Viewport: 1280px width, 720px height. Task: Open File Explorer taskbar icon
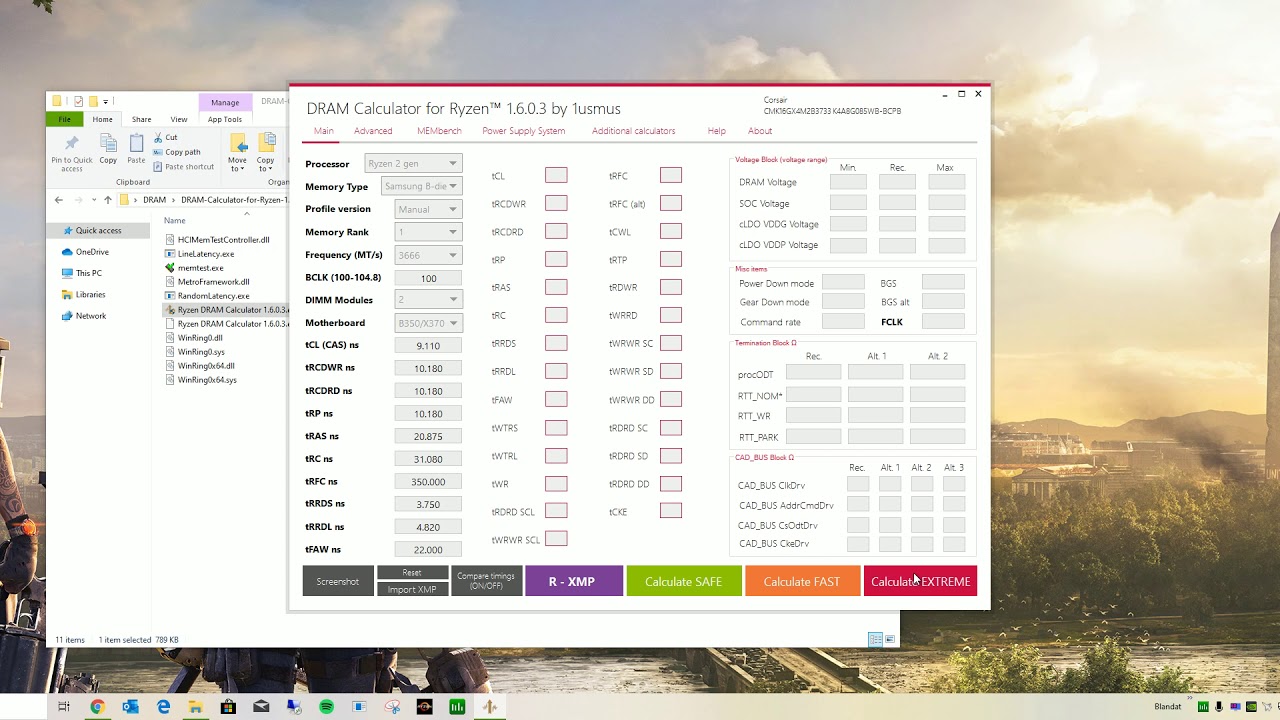pyautogui.click(x=196, y=707)
